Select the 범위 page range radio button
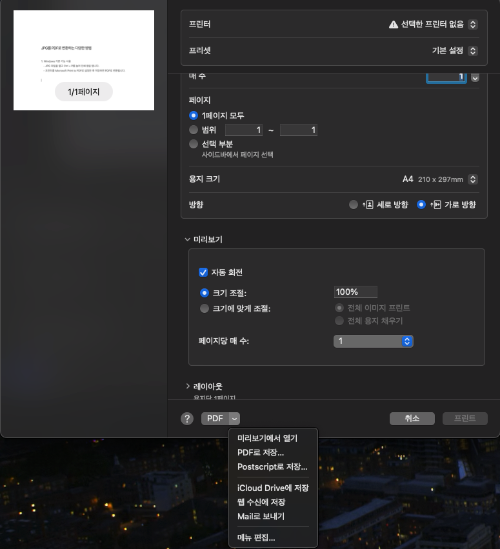Image resolution: width=500 pixels, height=549 pixels. click(193, 130)
